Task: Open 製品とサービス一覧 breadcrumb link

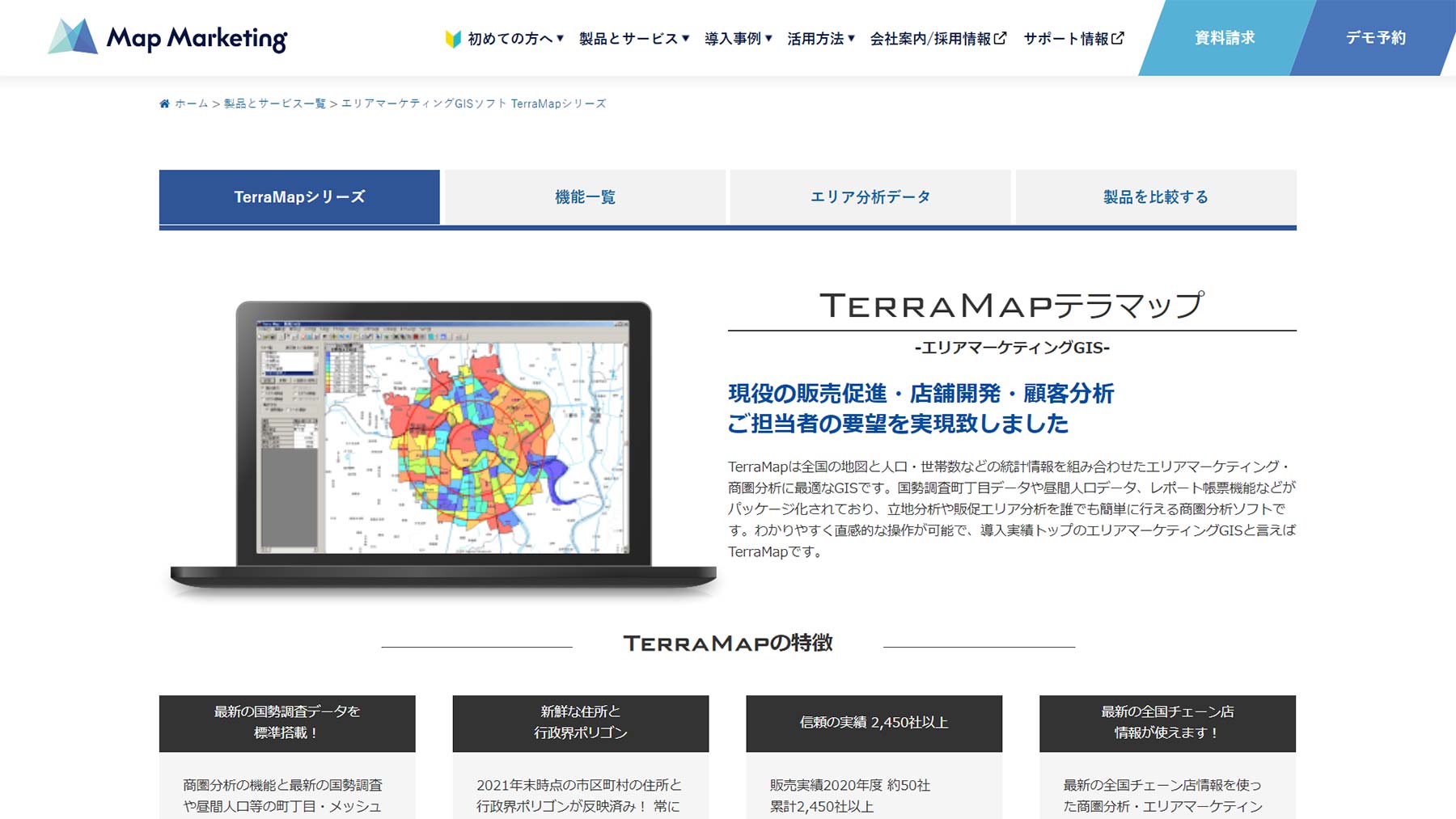Action: (275, 103)
